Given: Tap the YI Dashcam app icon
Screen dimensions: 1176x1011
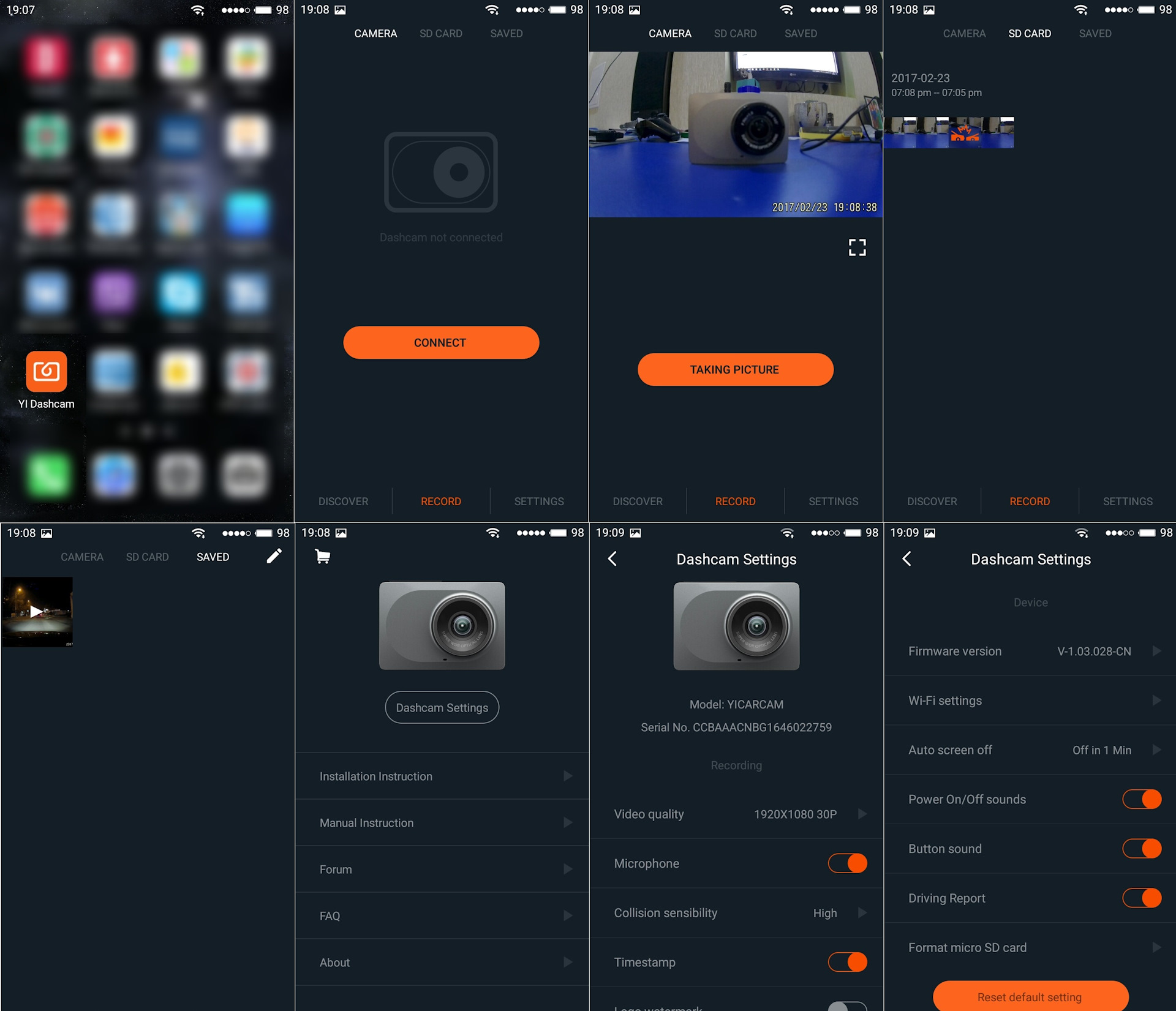Looking at the screenshot, I should coord(47,370).
